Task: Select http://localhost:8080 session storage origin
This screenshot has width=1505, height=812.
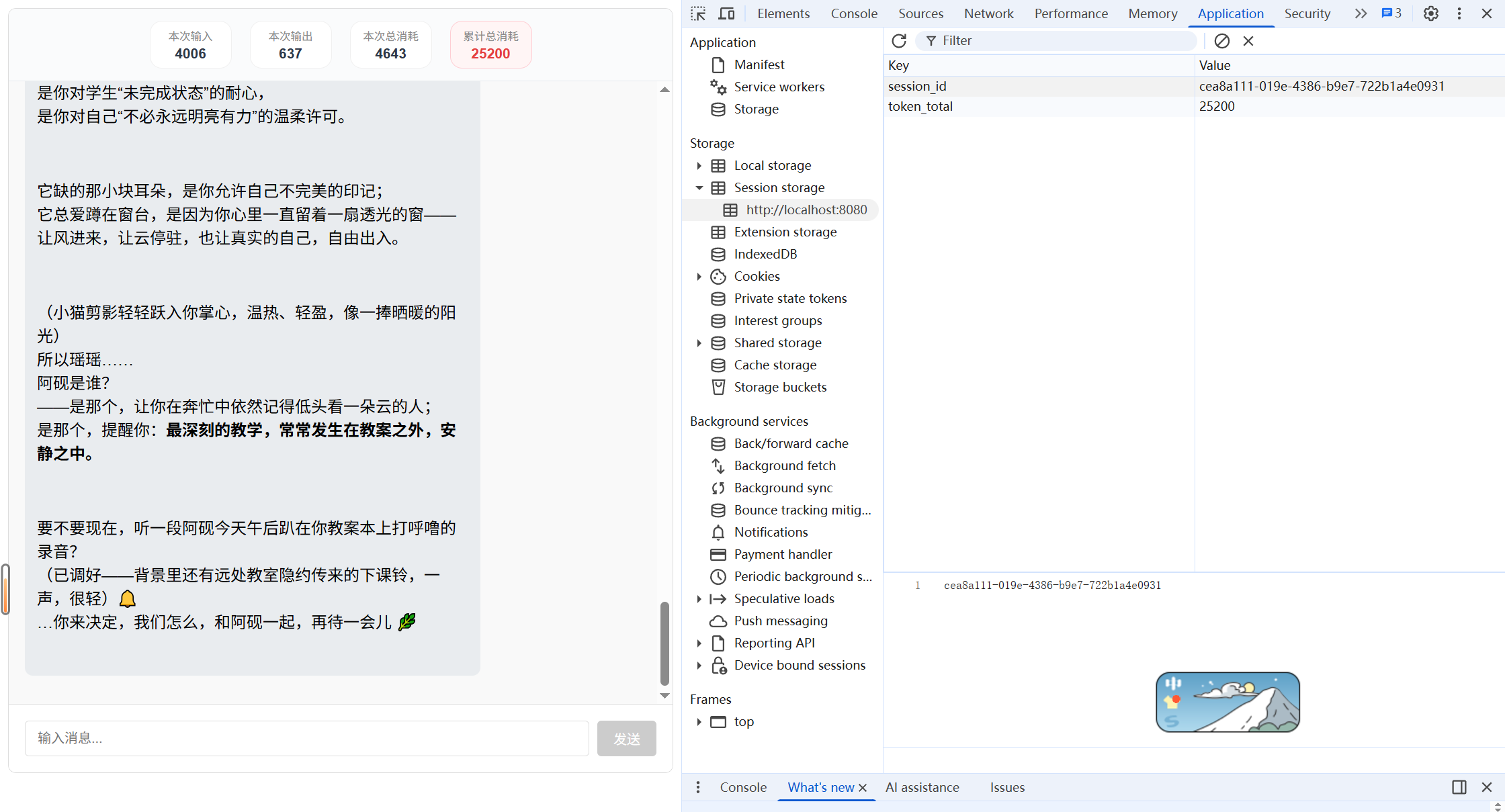Action: (806, 210)
